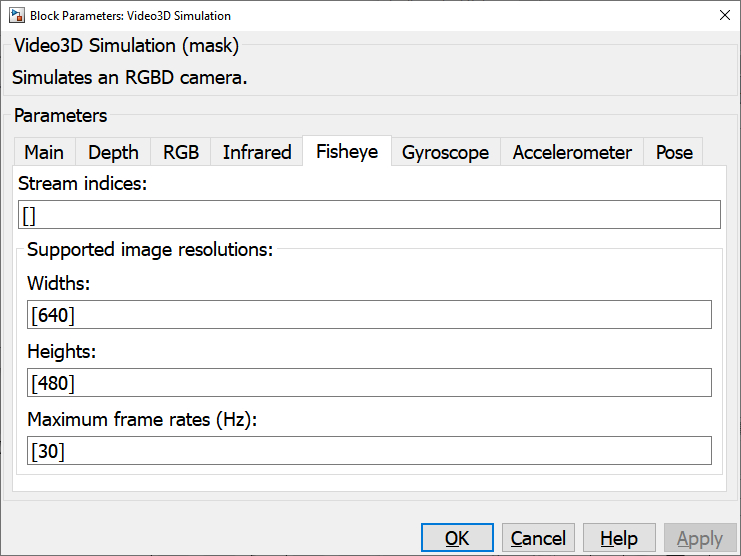Focus the Widths field containing [640]
This screenshot has width=741, height=556.
coord(369,315)
